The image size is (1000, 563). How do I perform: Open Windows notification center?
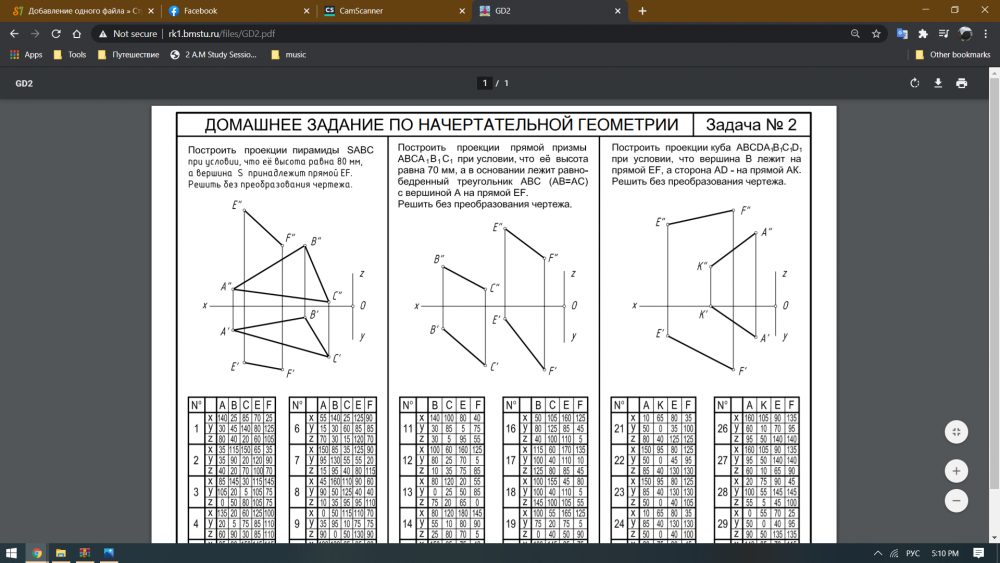point(978,553)
